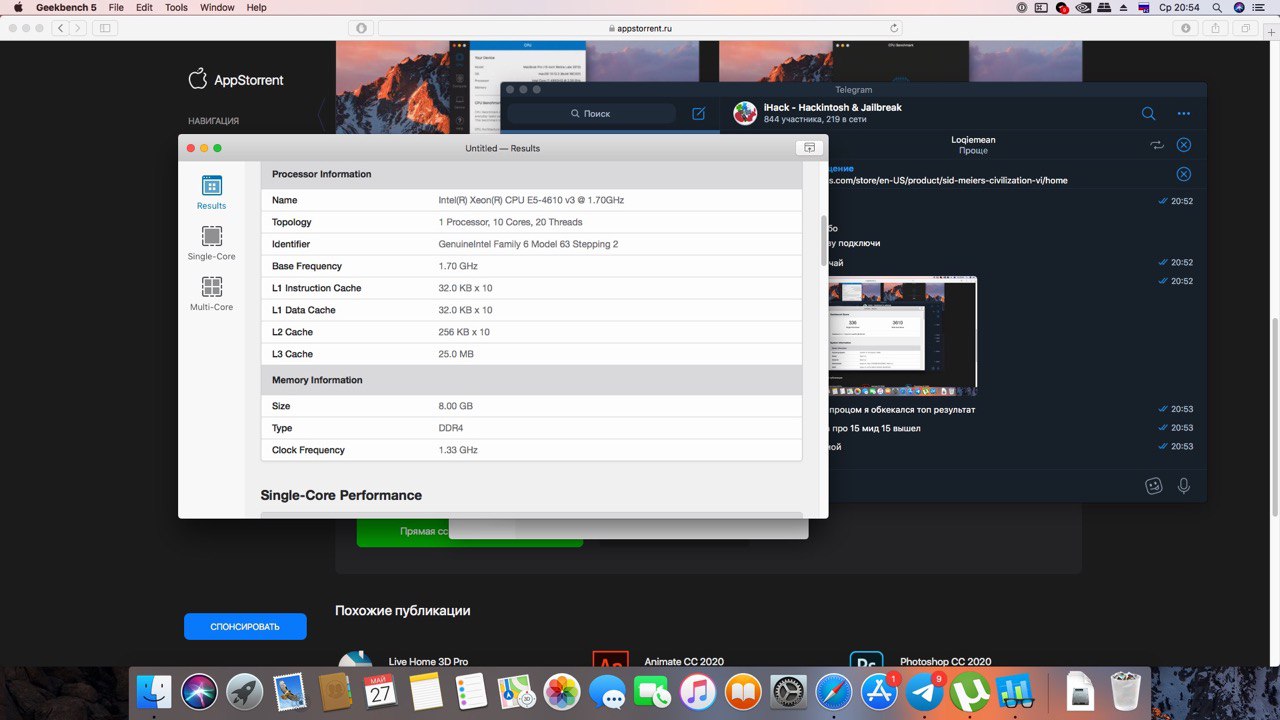Dismiss the pinned message in Telegram

1184,174
